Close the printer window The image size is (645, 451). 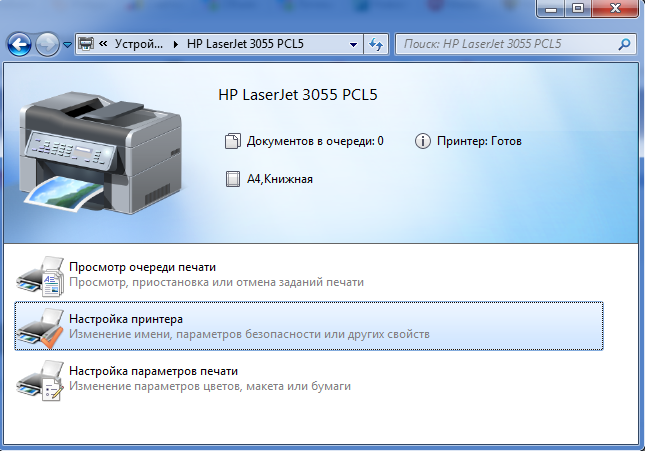615,9
